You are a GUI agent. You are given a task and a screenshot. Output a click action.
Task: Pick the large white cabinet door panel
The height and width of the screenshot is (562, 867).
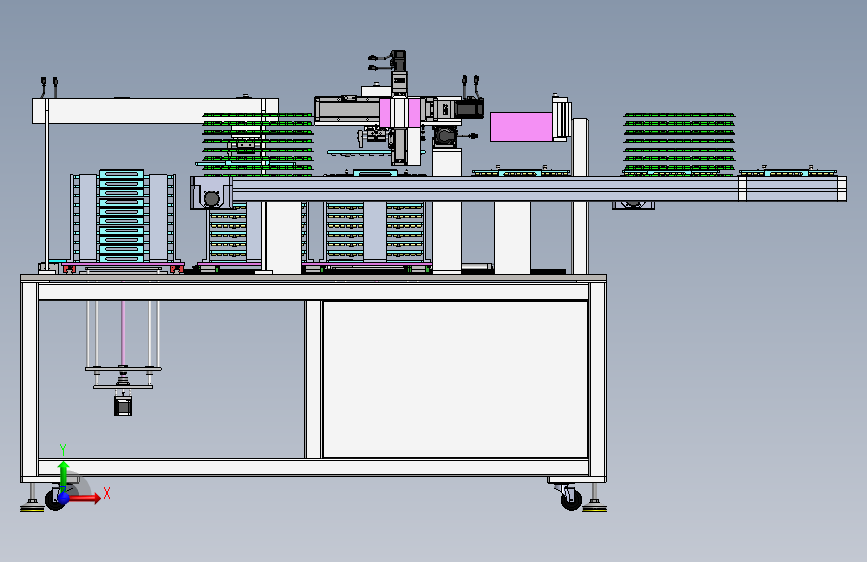tap(455, 379)
